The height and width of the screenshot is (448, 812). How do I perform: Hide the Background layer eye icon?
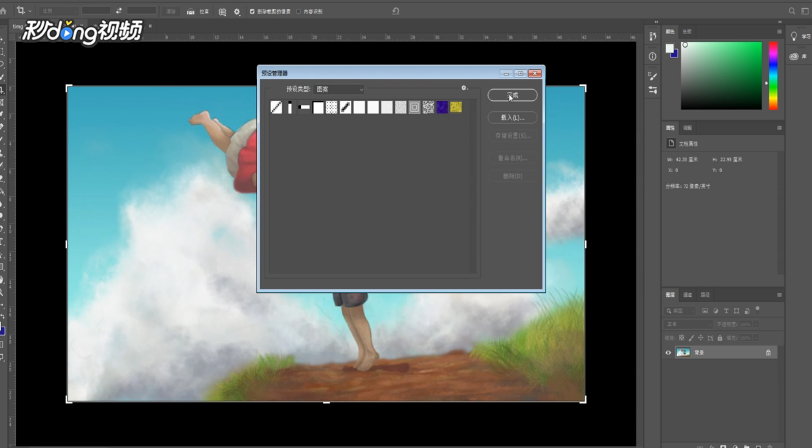668,353
